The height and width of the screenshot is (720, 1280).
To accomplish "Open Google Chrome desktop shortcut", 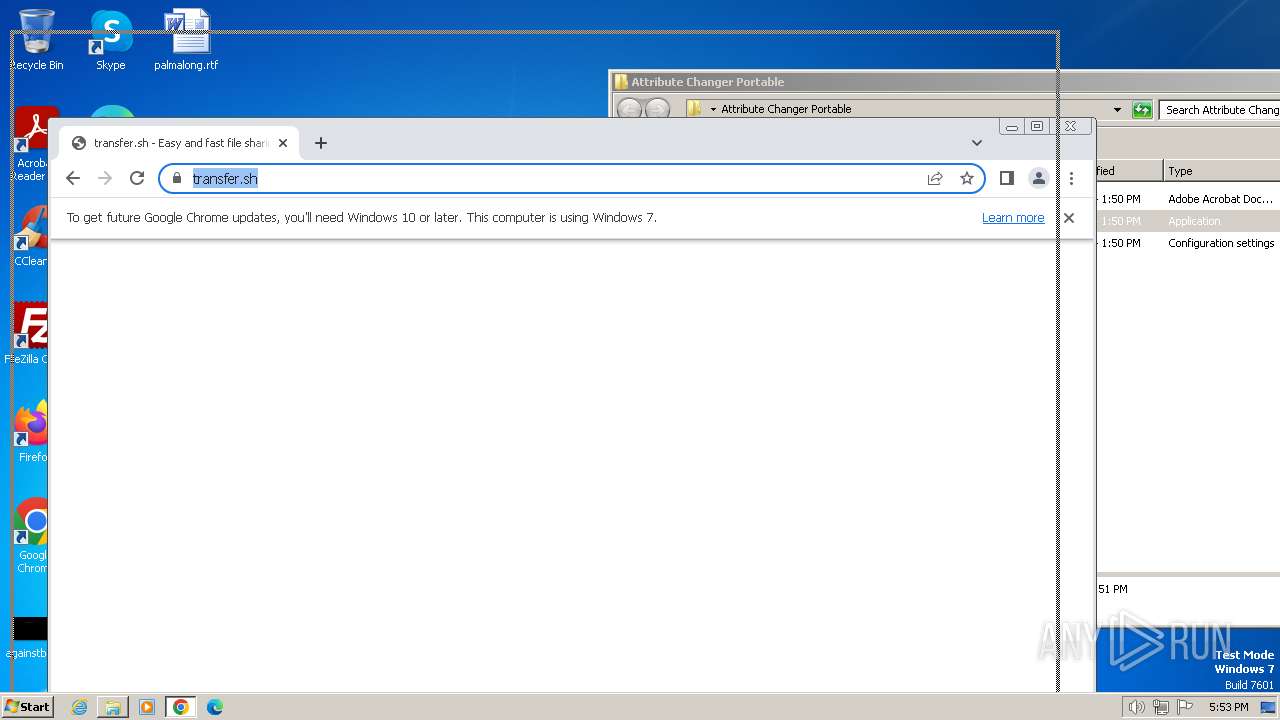I will pos(31,536).
